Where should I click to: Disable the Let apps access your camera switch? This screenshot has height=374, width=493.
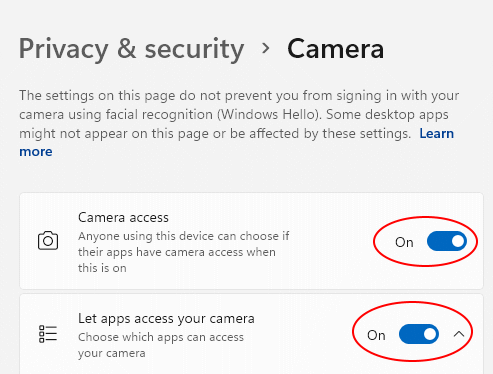coord(419,334)
